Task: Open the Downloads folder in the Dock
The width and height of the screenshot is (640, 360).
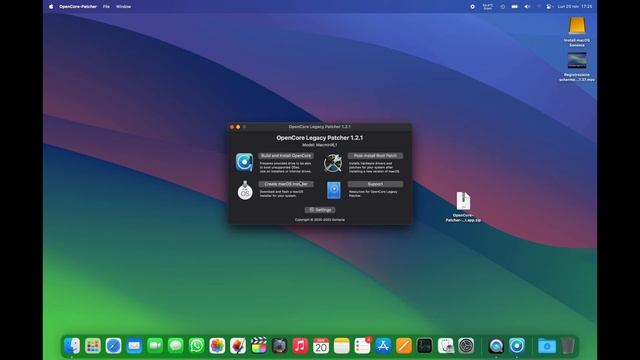Action: click(547, 346)
